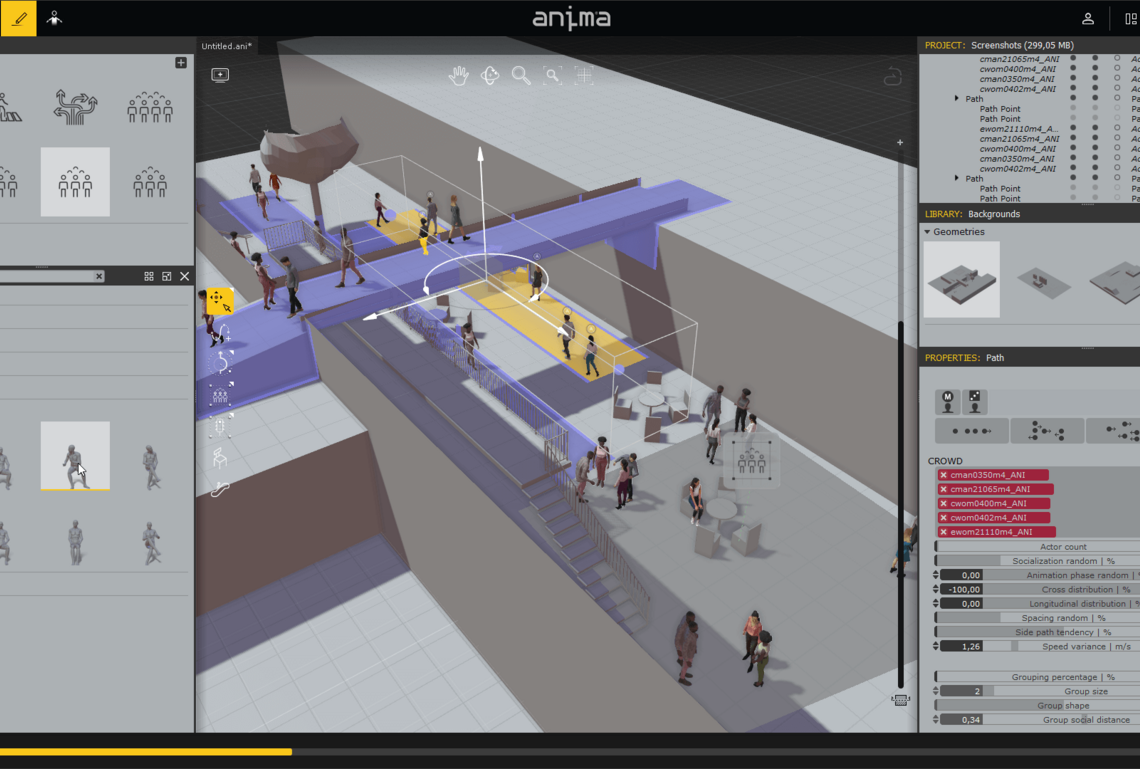Select the zoom-to-region tool in the viewport

pos(552,75)
